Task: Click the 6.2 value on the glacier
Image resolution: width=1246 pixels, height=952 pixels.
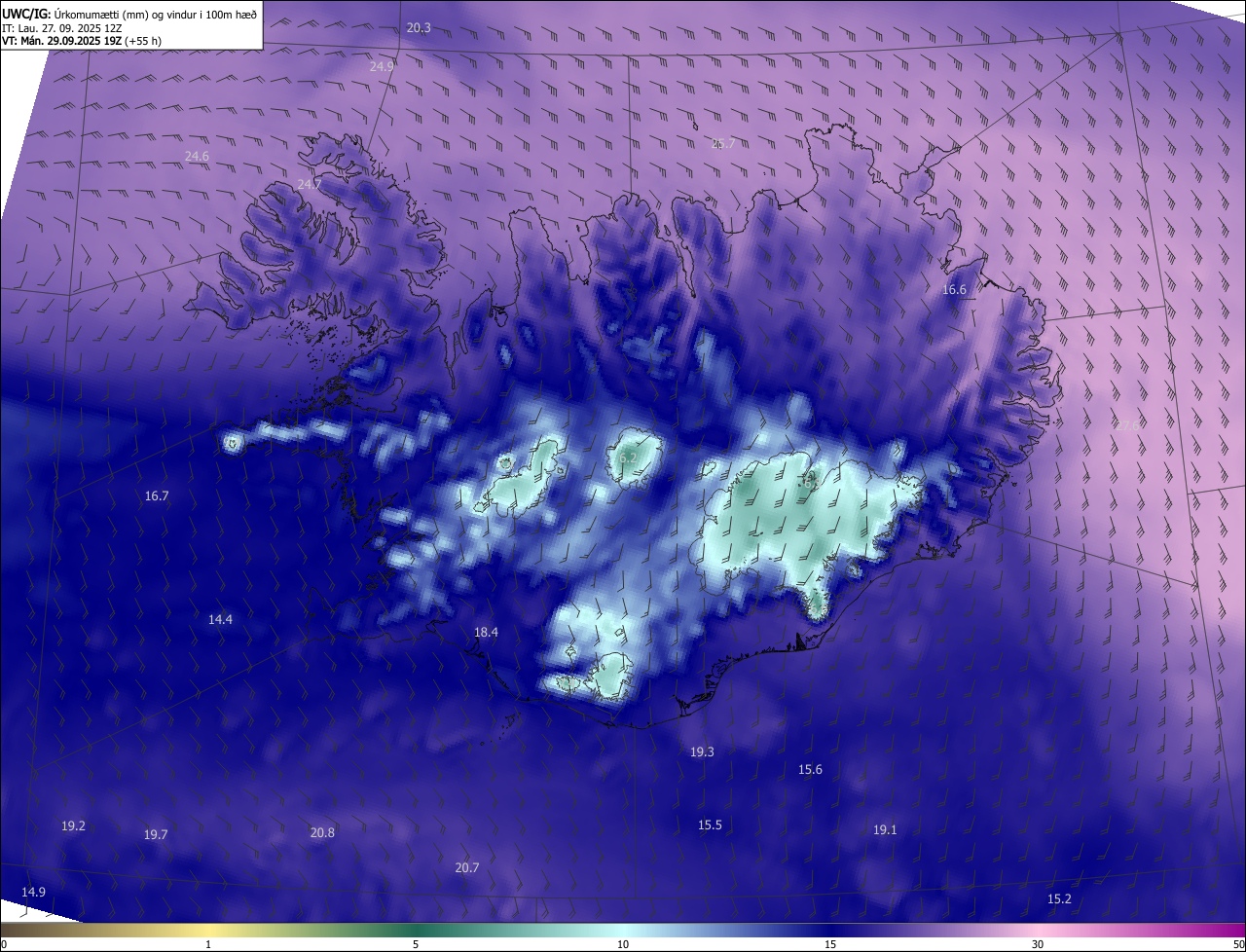Action: [628, 458]
